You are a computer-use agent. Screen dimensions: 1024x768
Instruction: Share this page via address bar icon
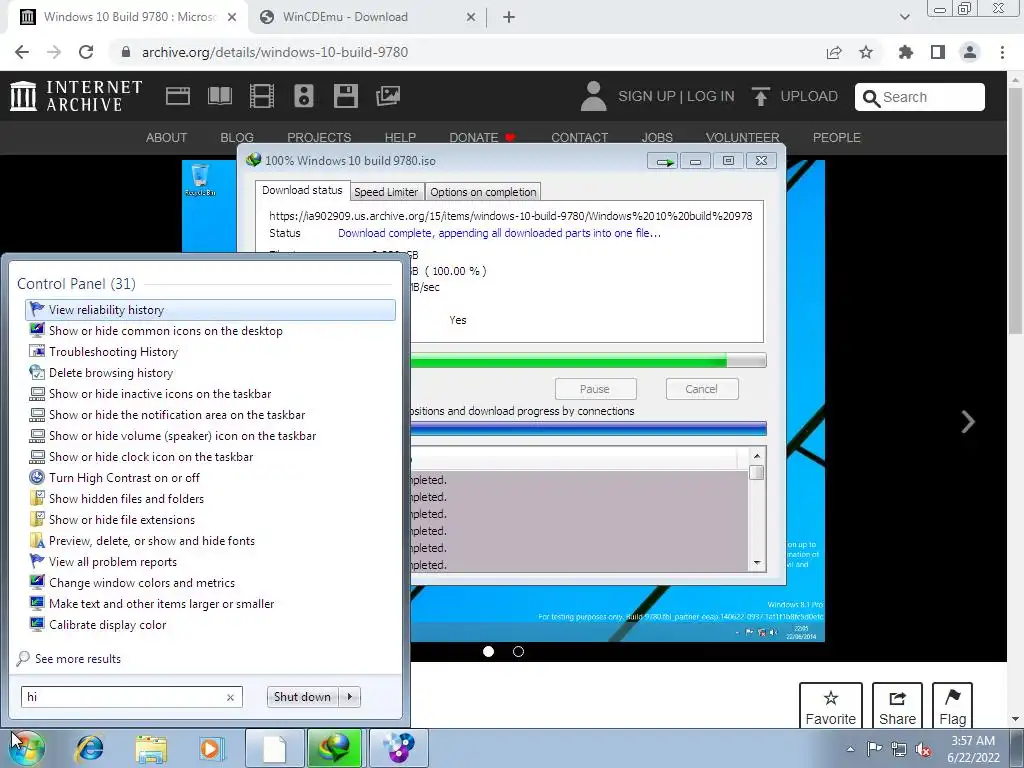pyautogui.click(x=834, y=52)
